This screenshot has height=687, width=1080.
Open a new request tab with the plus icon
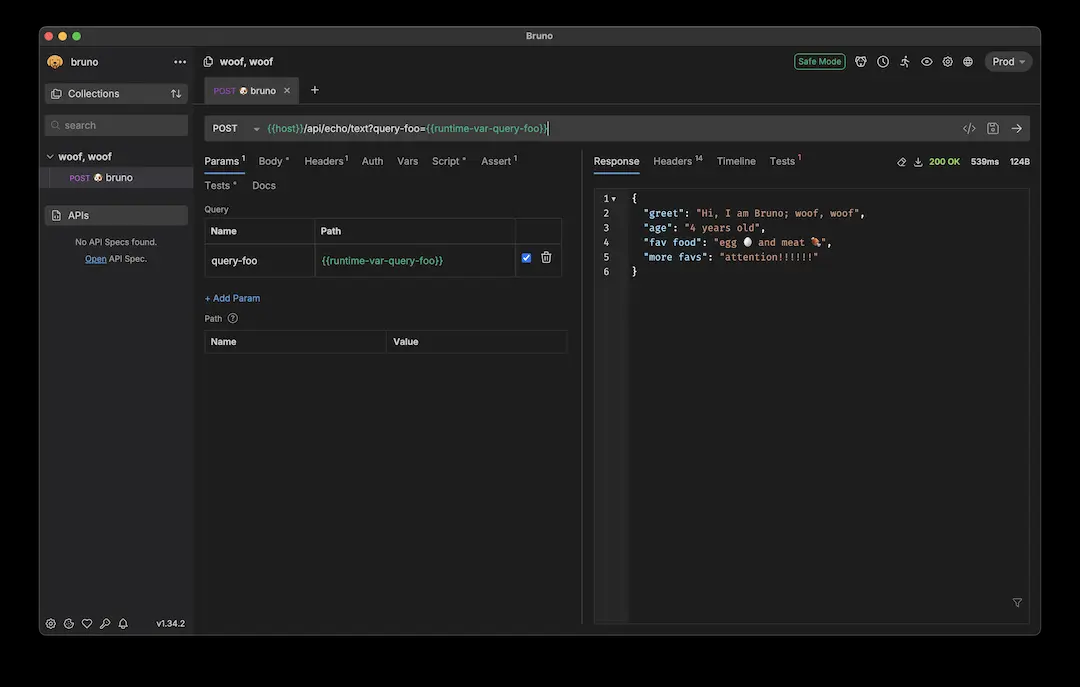(x=315, y=90)
